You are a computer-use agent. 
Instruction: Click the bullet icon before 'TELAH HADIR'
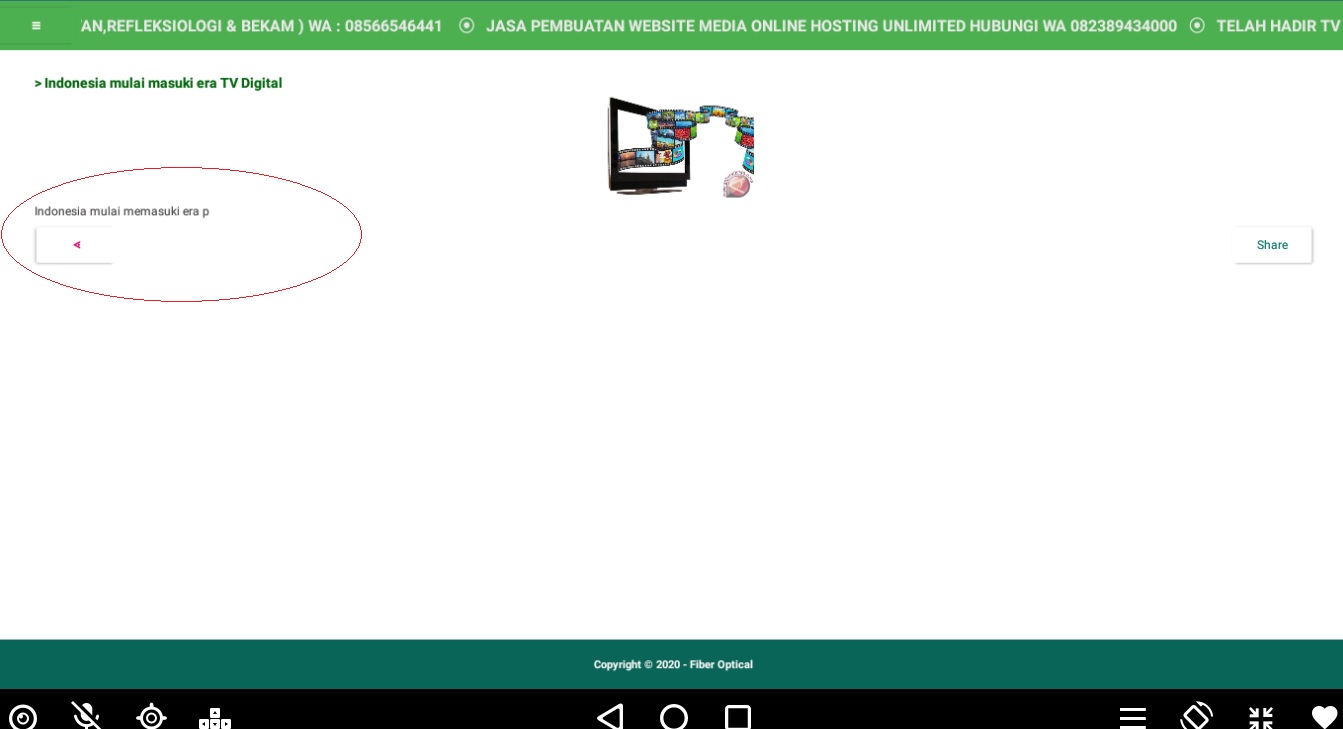1197,26
